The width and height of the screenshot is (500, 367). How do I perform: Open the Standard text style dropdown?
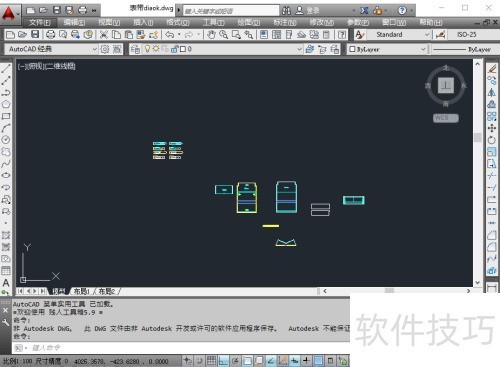pyautogui.click(x=398, y=35)
